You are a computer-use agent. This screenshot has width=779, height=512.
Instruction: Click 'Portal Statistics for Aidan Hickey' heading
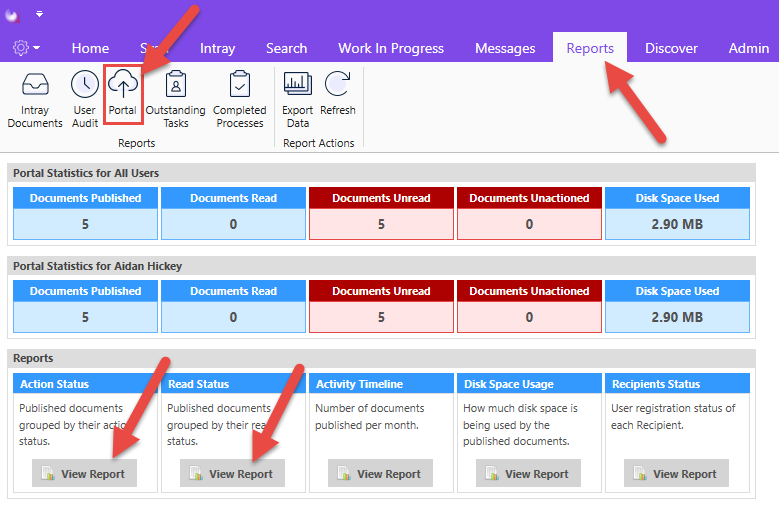pyautogui.click(x=97, y=266)
